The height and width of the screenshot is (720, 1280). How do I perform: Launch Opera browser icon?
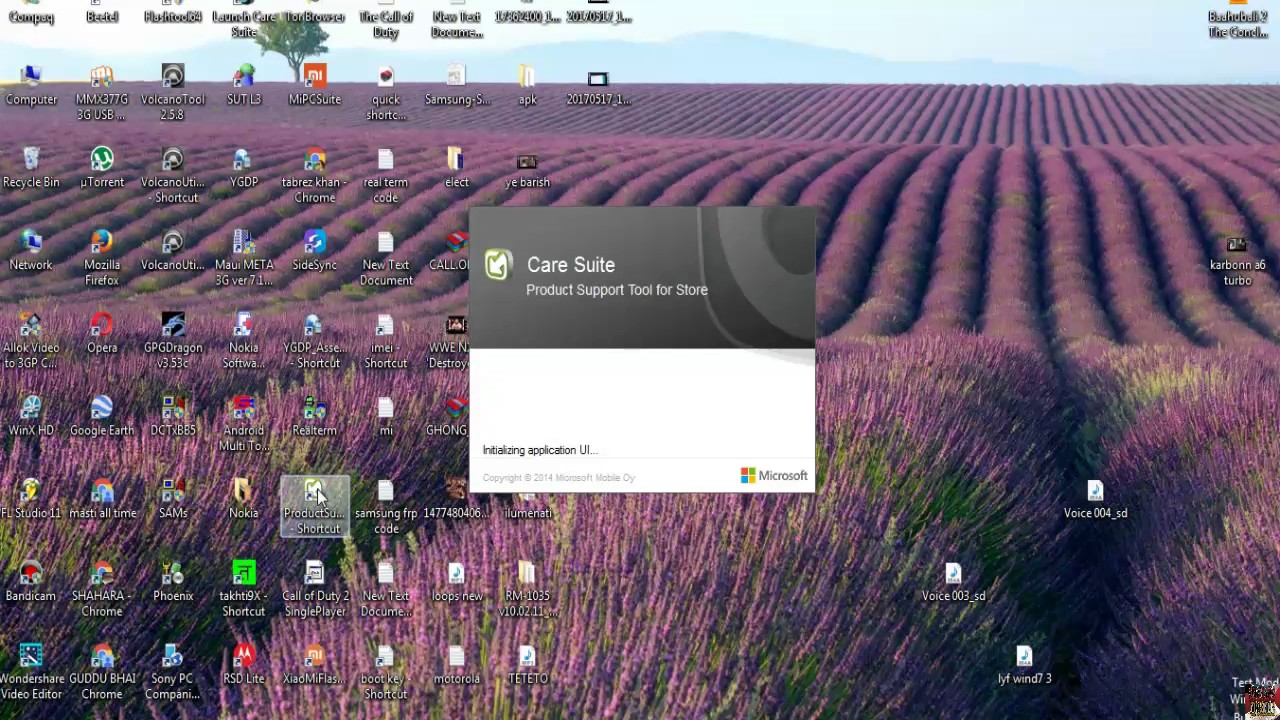click(x=102, y=335)
